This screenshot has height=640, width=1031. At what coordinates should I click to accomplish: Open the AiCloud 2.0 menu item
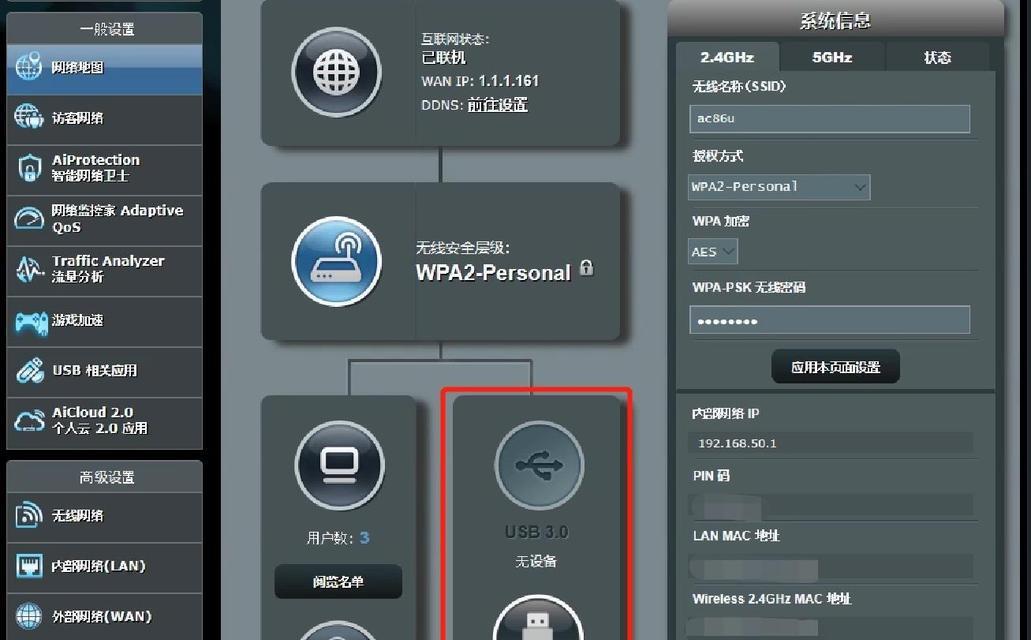tap(105, 423)
